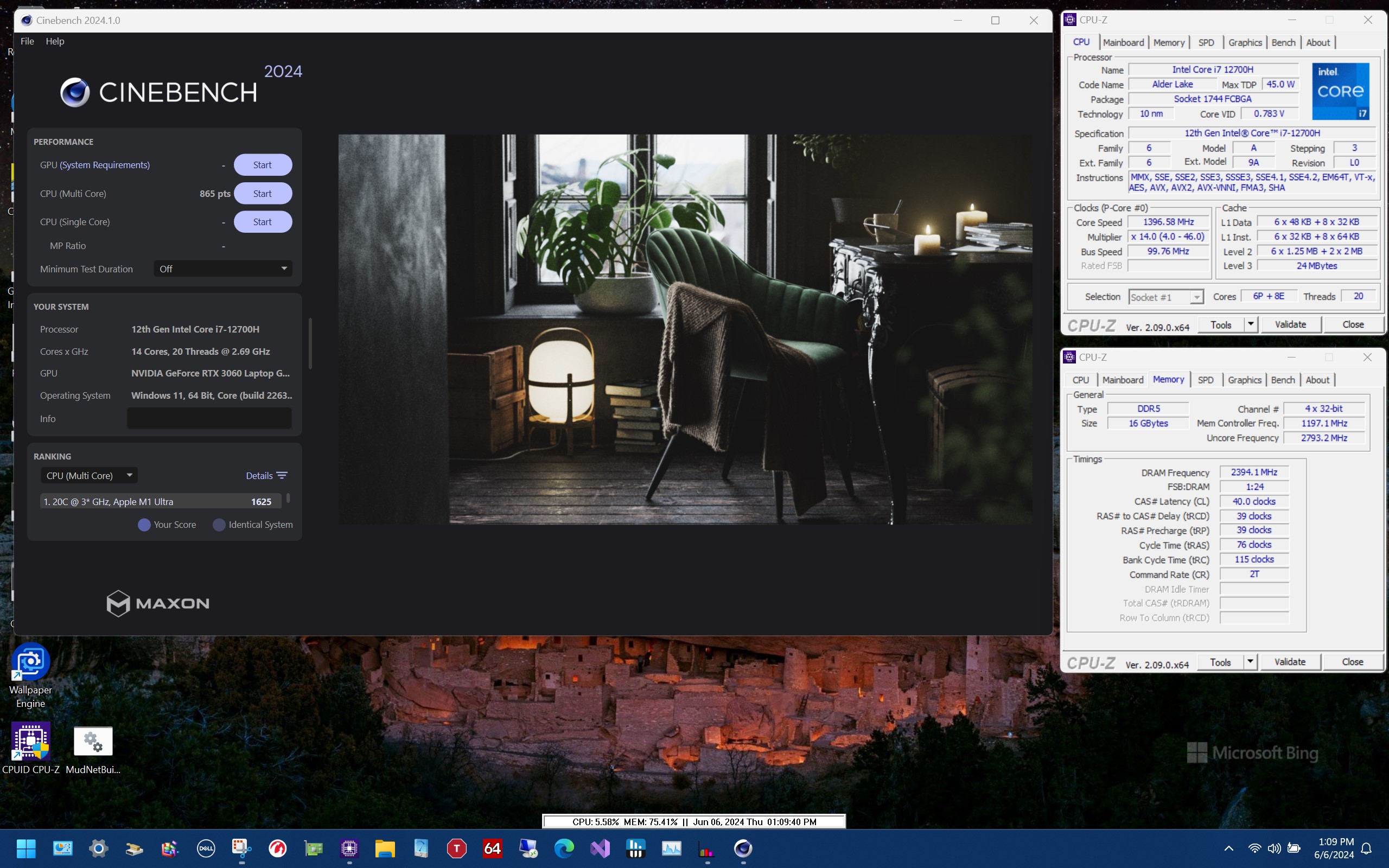
Task: Open the Settings gear in the taskbar
Action: pos(99,848)
